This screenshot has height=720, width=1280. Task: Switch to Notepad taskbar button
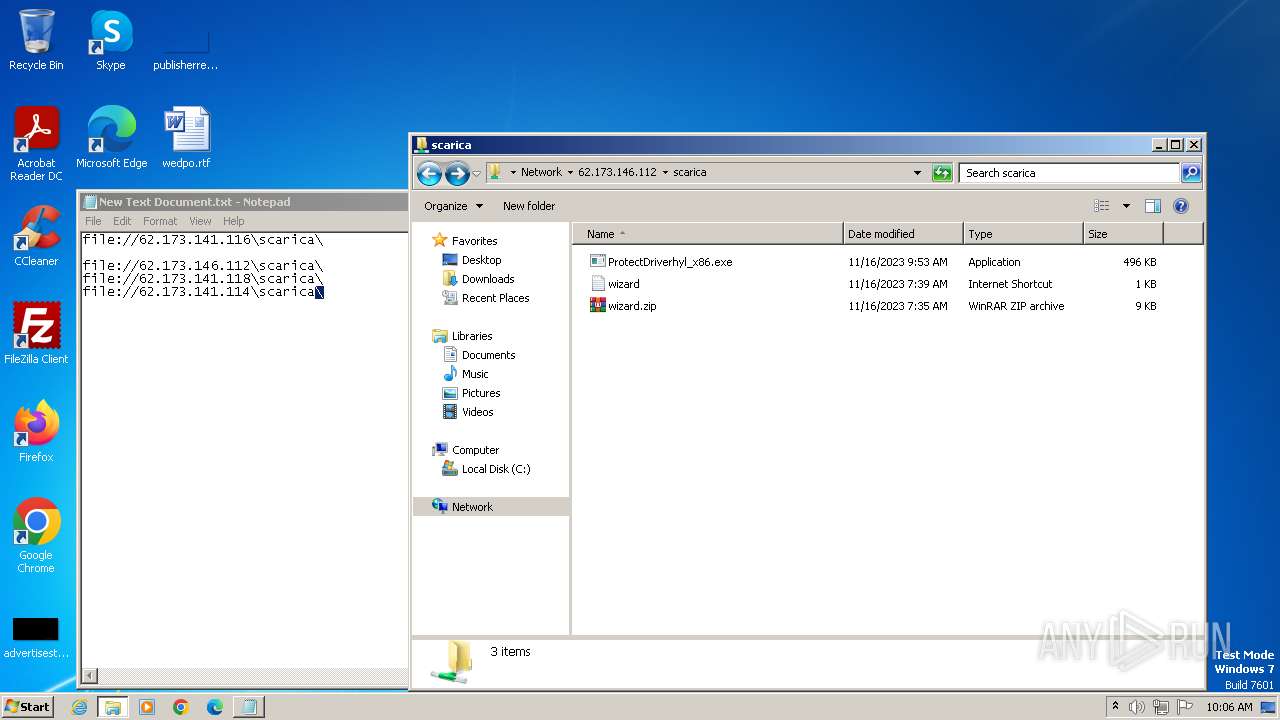(x=249, y=707)
